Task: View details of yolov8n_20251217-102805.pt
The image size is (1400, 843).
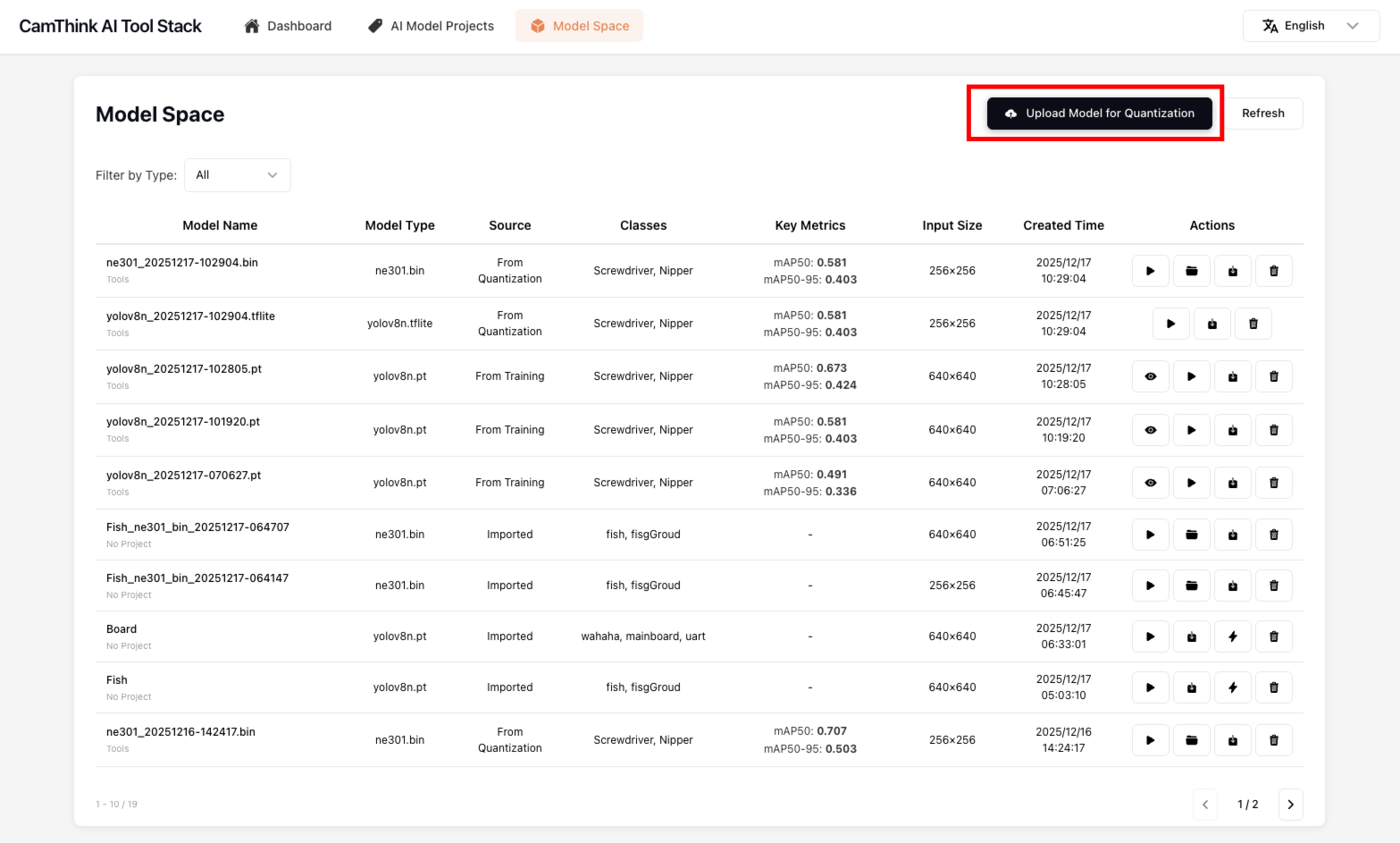Action: (x=1150, y=375)
